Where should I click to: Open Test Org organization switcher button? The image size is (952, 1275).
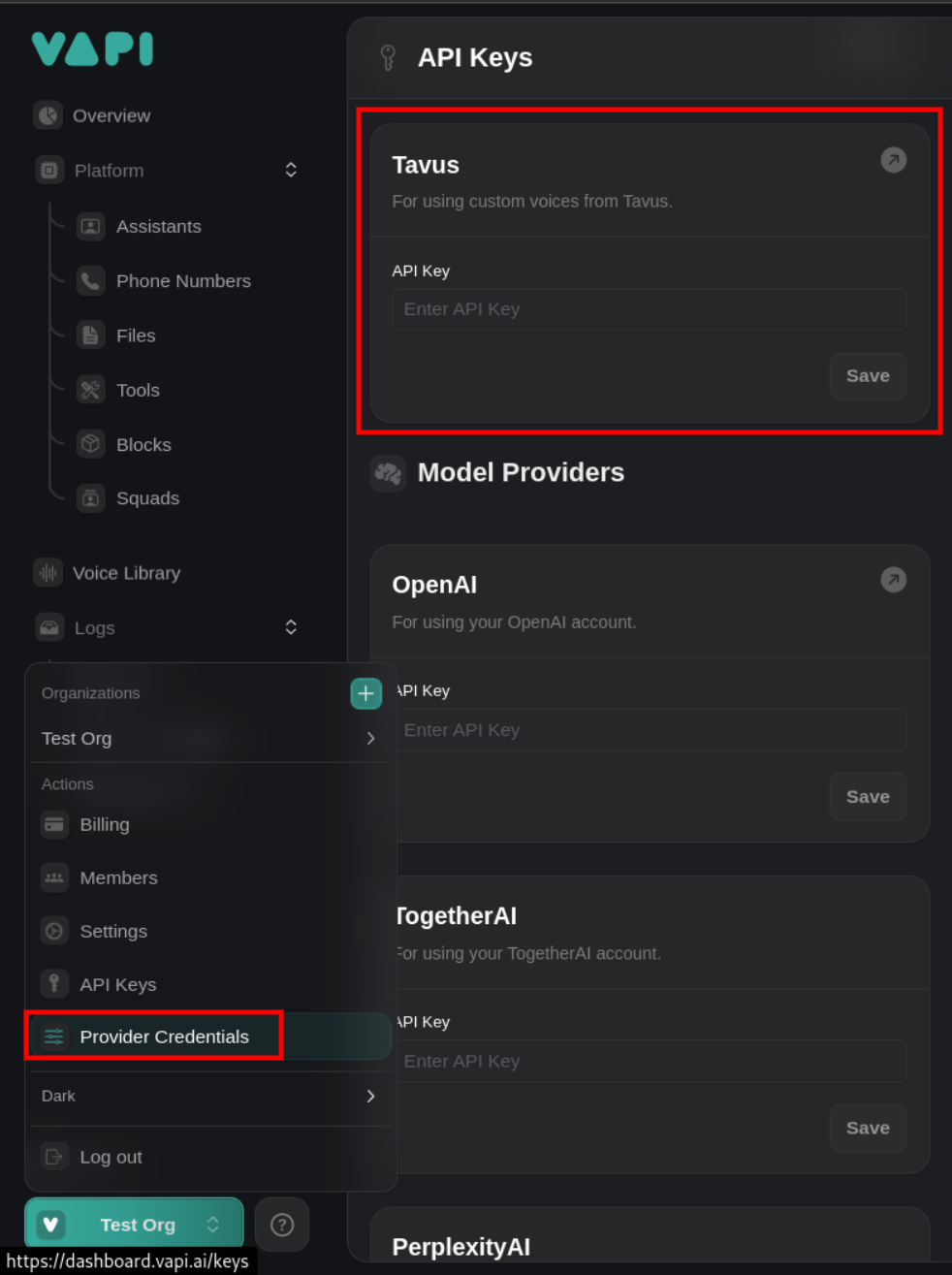[134, 1225]
